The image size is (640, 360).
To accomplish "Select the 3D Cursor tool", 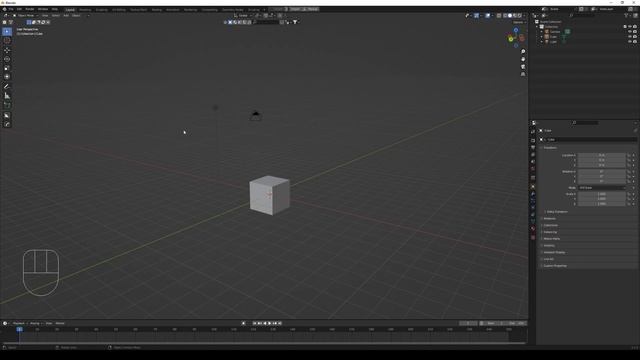I will pos(7,40).
